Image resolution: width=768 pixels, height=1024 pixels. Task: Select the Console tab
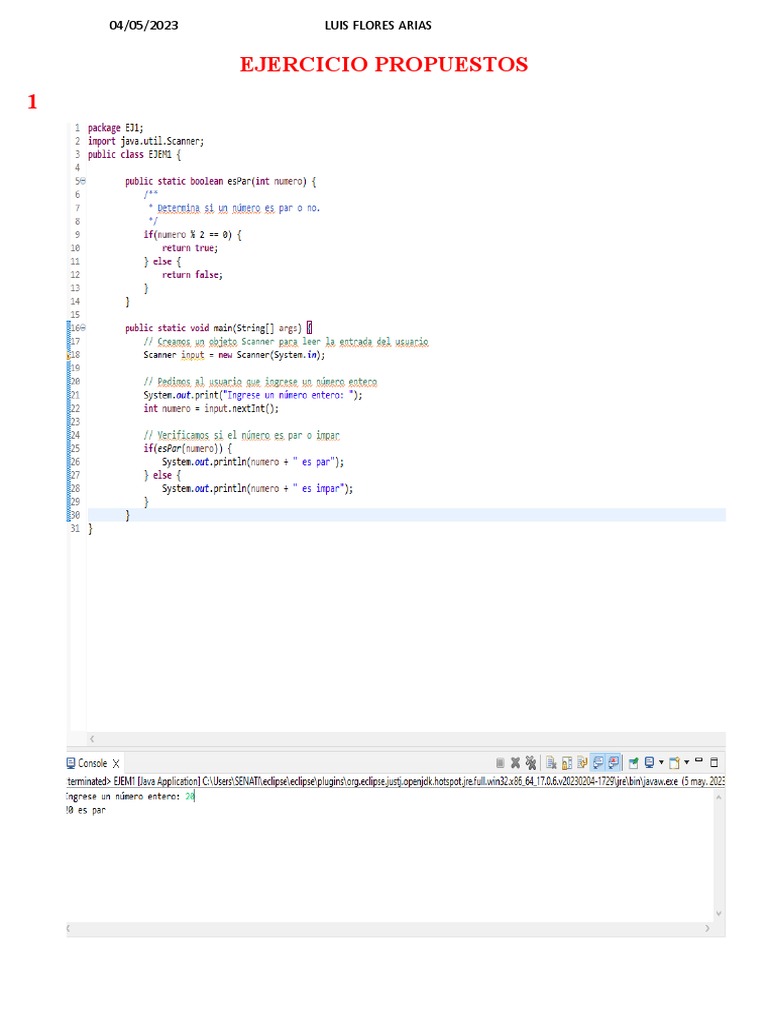91,763
